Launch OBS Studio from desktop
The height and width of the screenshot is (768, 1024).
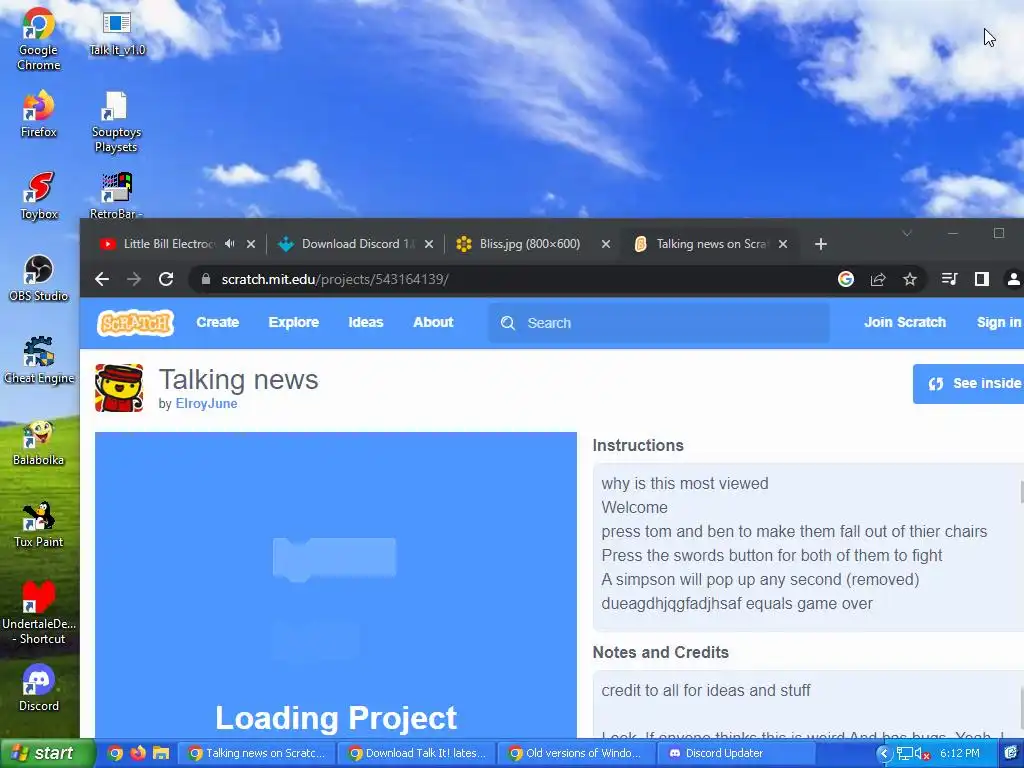click(x=39, y=279)
